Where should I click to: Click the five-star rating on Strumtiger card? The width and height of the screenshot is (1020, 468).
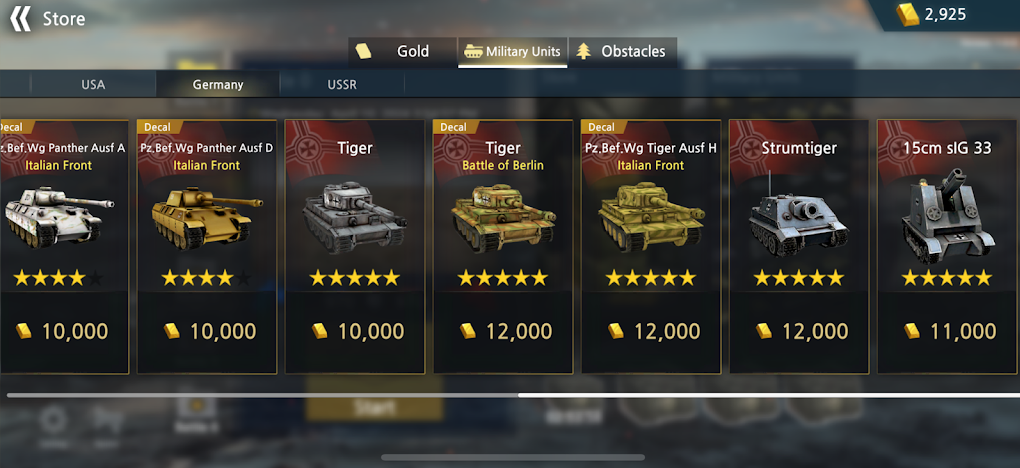pos(799,279)
